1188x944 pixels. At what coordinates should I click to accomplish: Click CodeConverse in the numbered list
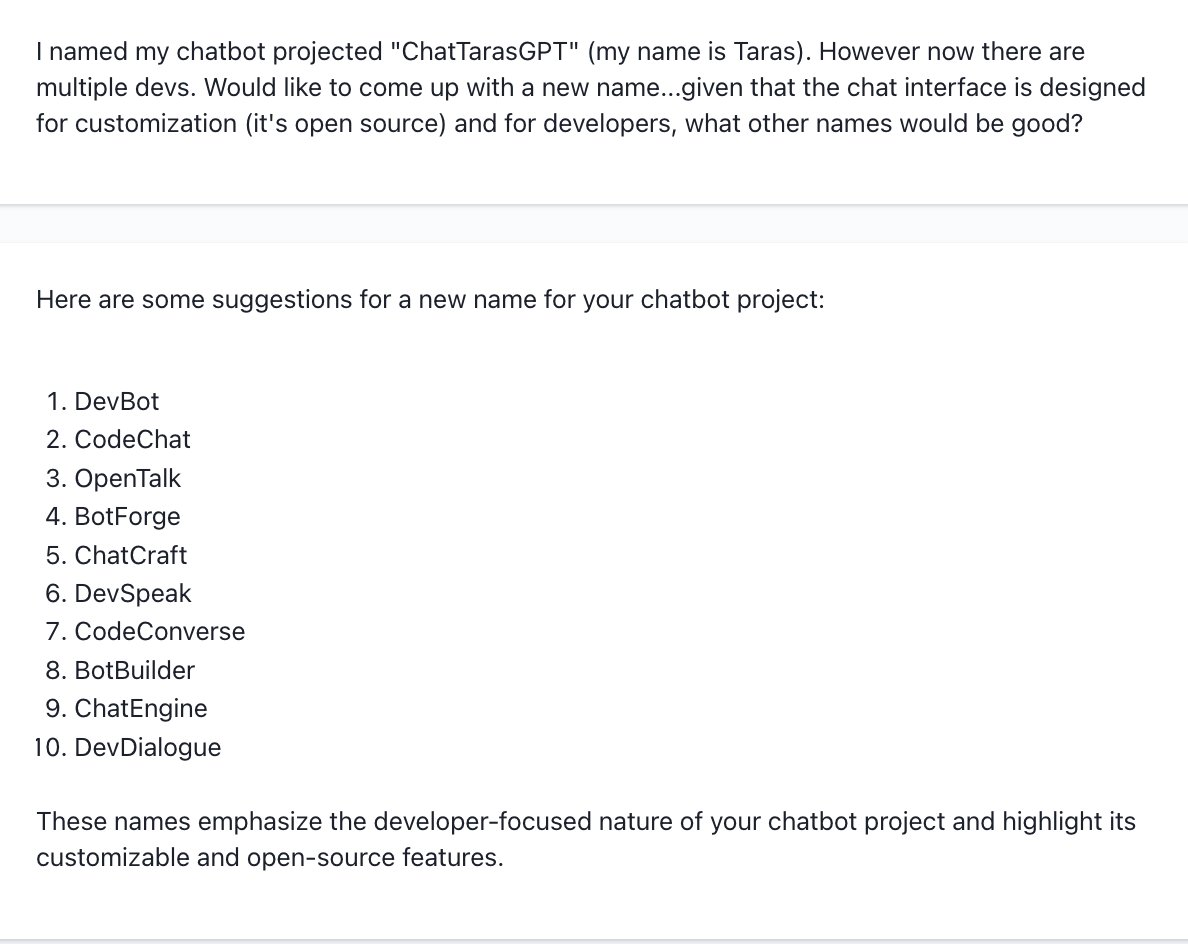[x=159, y=632]
